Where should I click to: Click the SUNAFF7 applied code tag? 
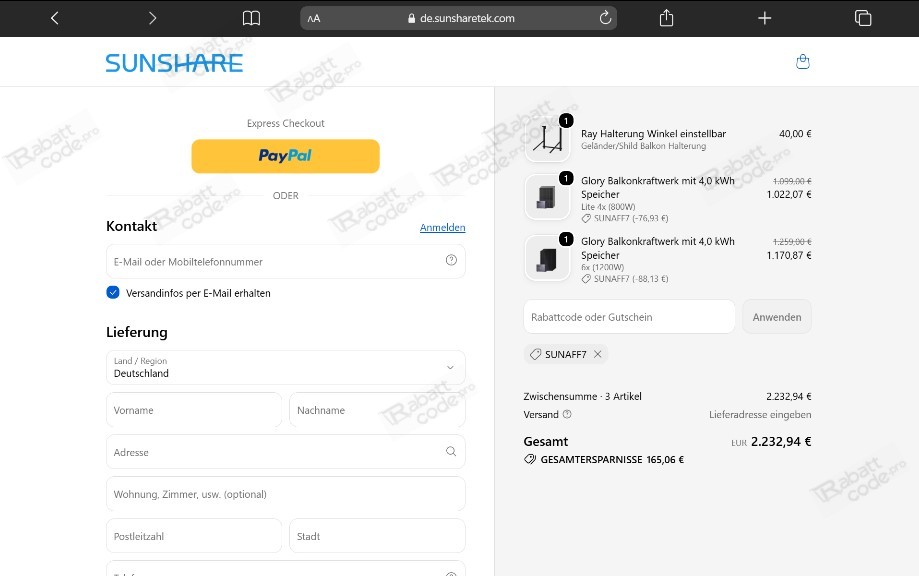point(565,354)
